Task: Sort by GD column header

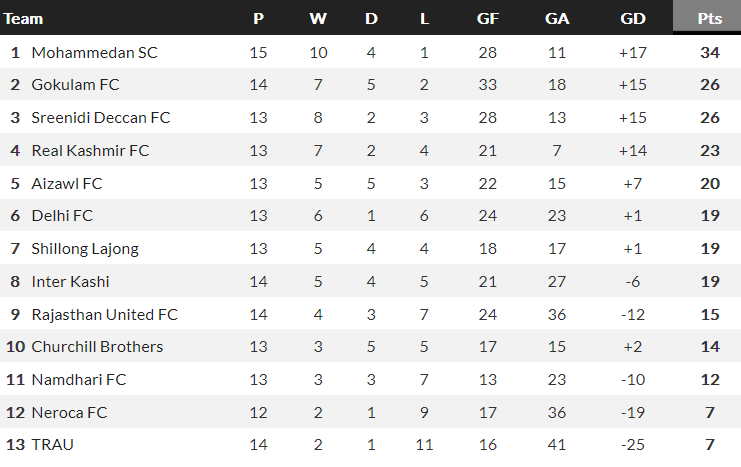Action: click(x=632, y=18)
